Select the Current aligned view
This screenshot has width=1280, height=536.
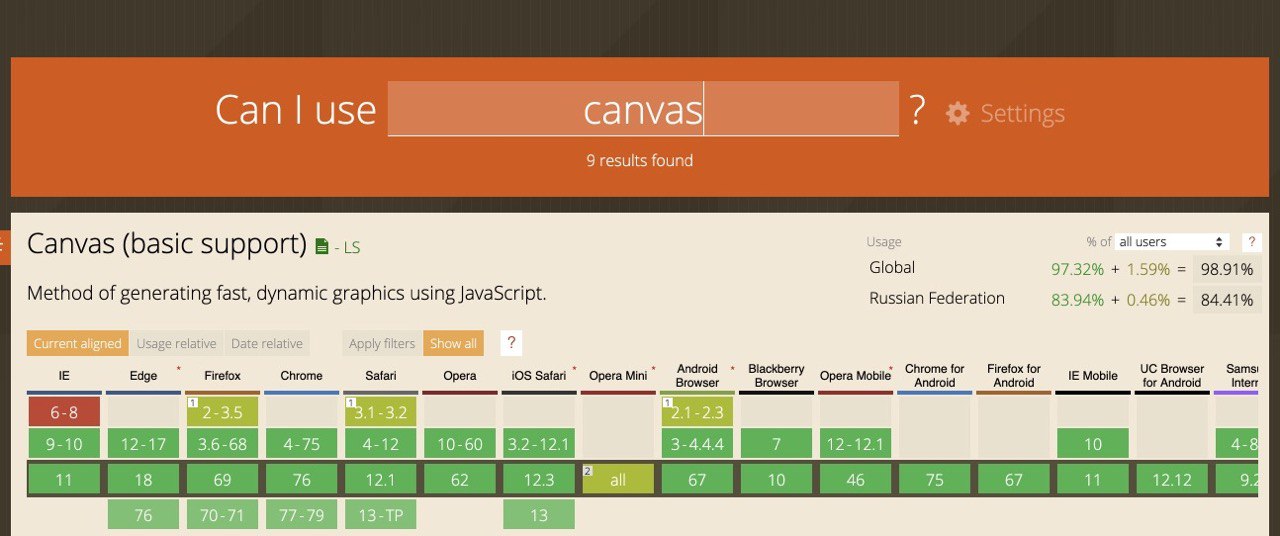(x=77, y=343)
